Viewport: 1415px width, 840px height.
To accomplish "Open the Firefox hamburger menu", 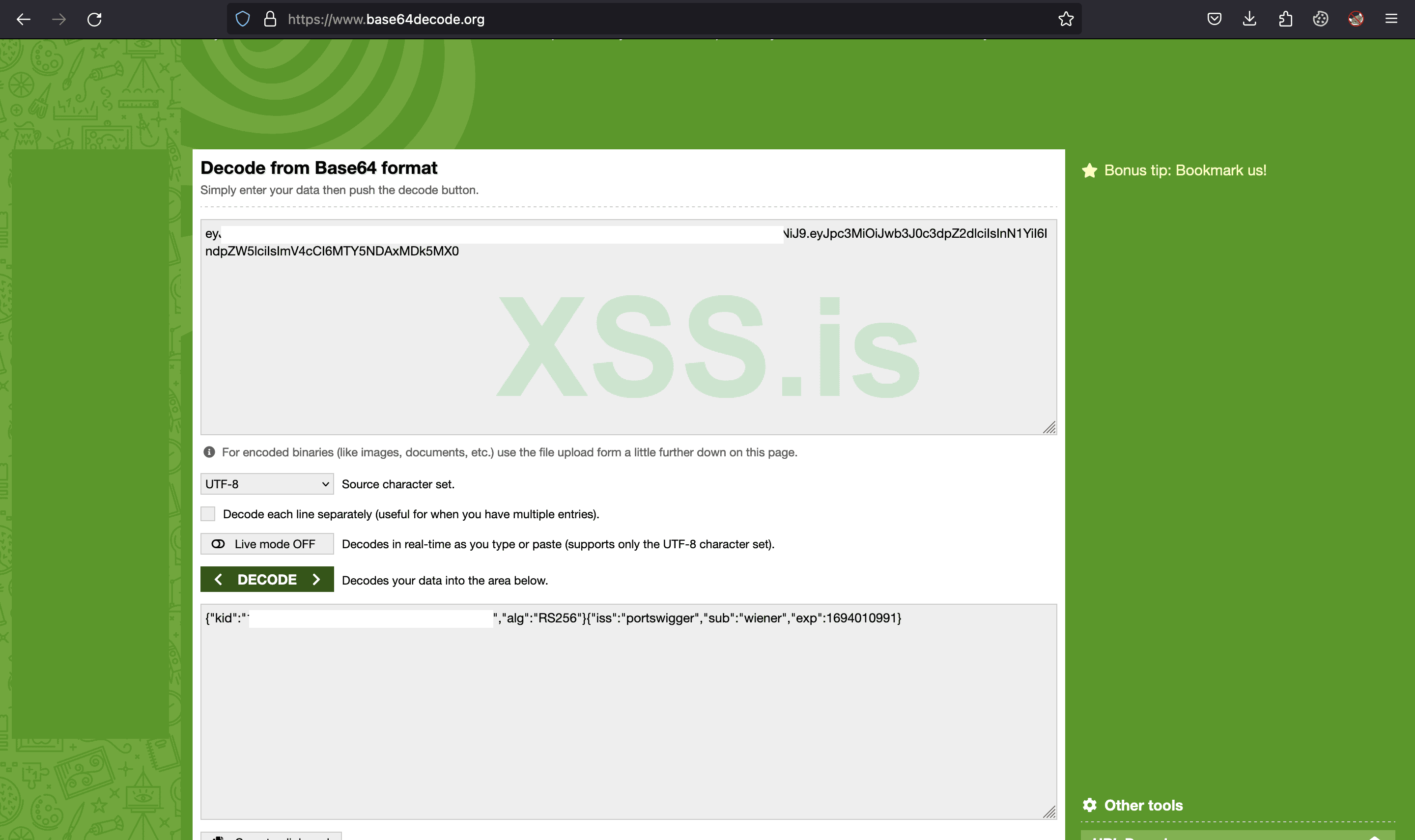I will (x=1391, y=19).
